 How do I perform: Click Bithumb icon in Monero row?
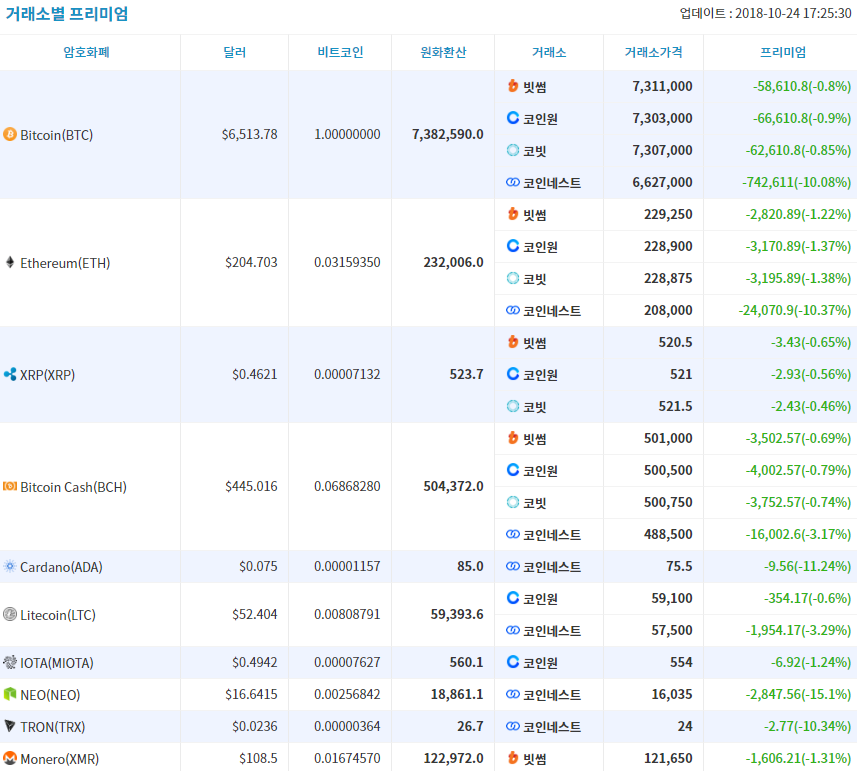513,758
